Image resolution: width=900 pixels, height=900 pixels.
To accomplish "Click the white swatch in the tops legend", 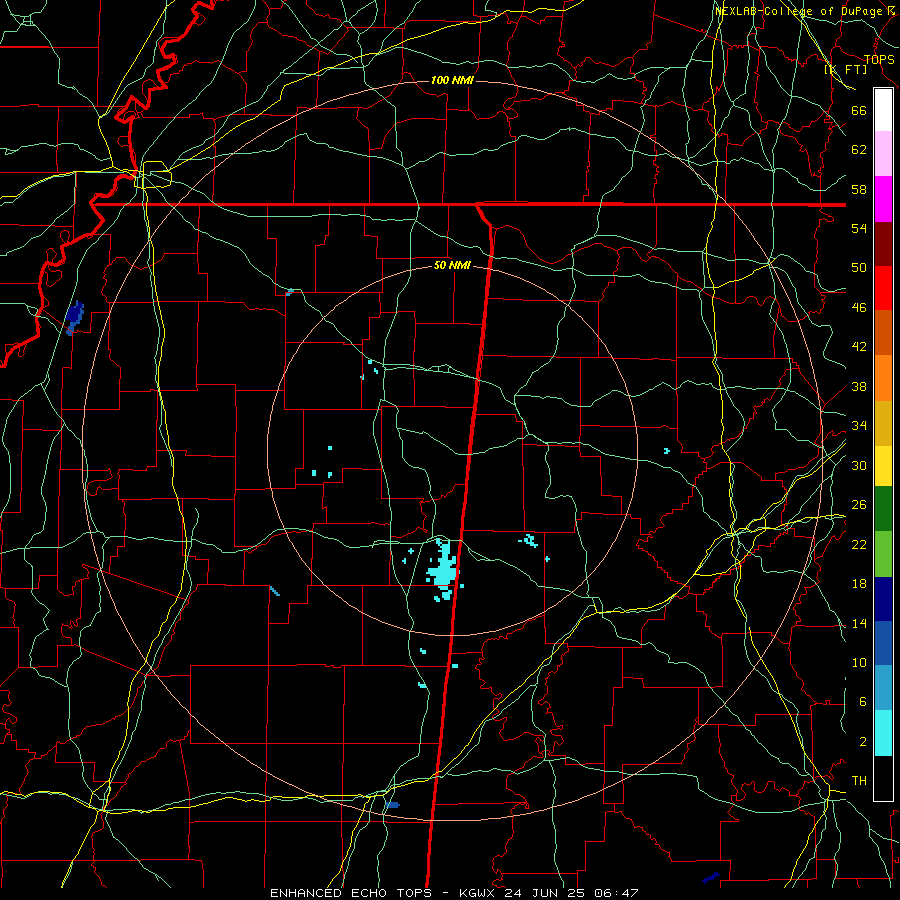I will pos(883,110).
